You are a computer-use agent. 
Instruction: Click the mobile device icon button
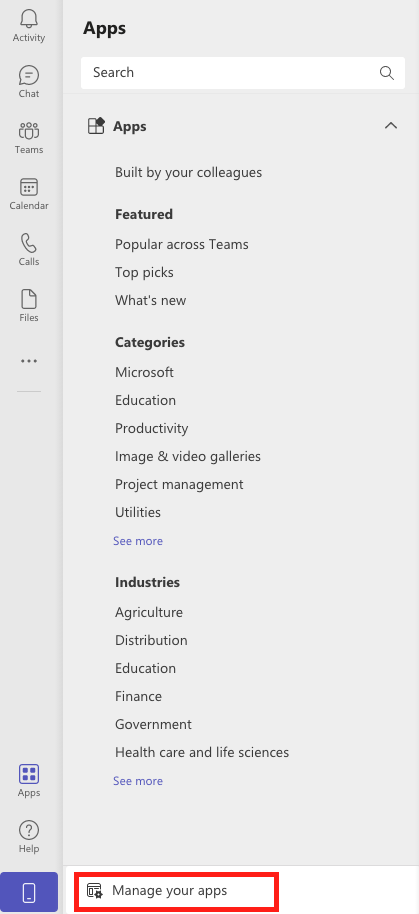29,892
